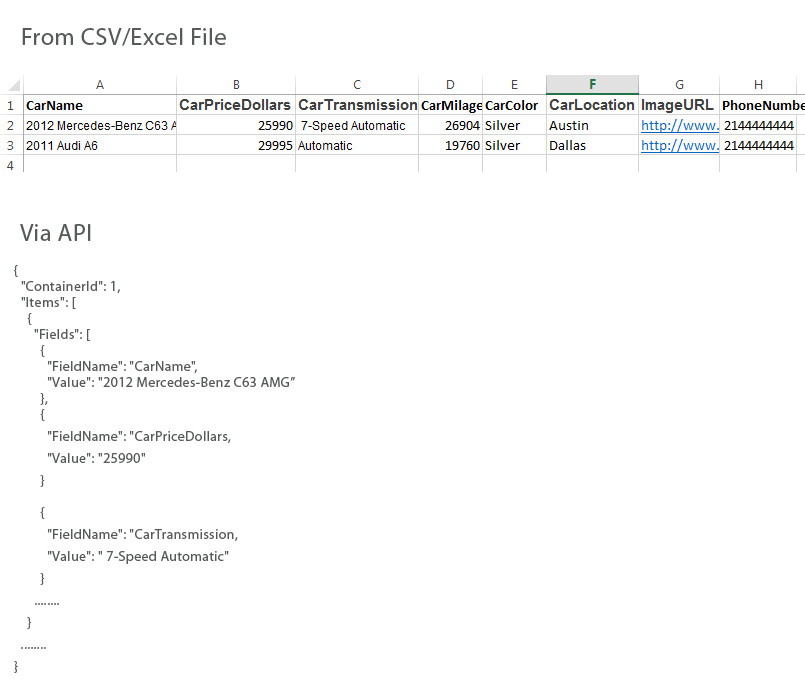Click the price cell showing 25990

tap(236, 125)
